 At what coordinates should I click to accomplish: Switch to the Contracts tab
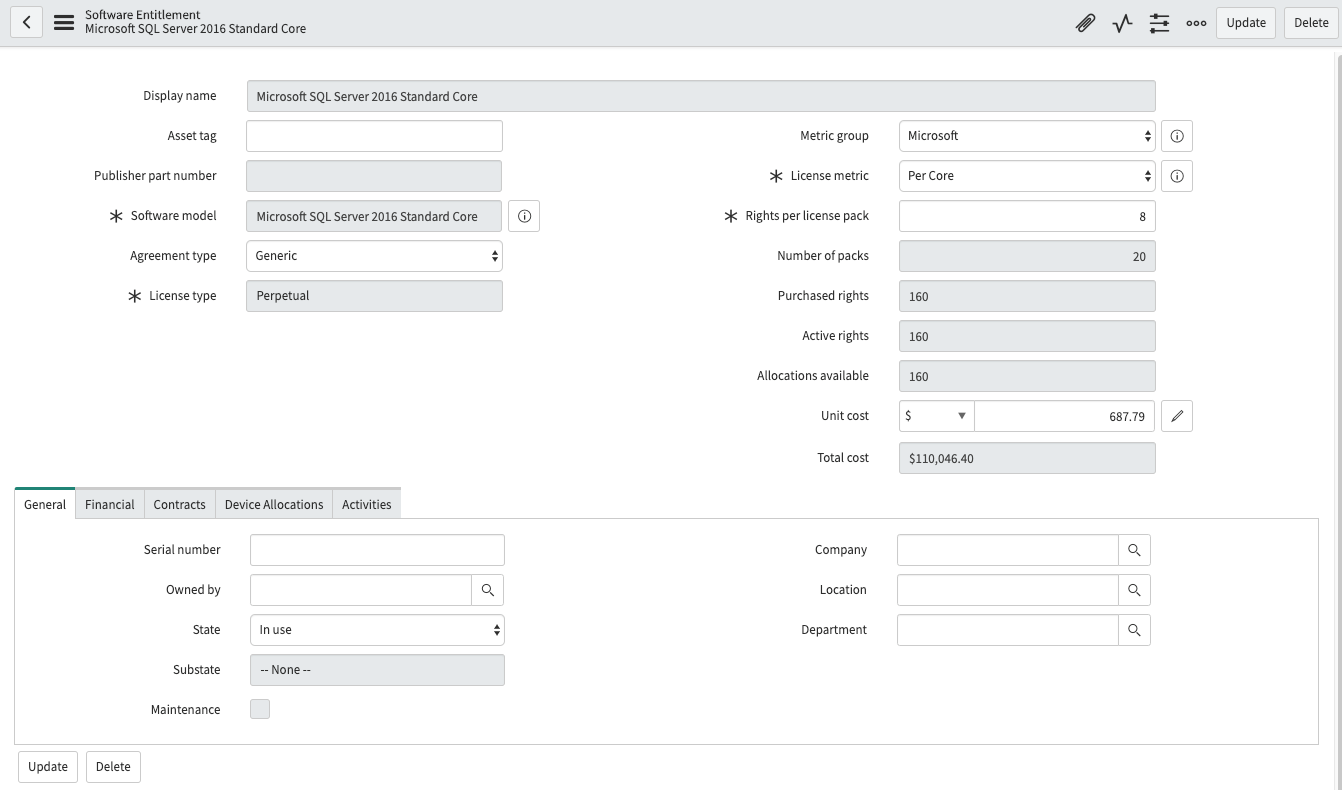point(180,504)
